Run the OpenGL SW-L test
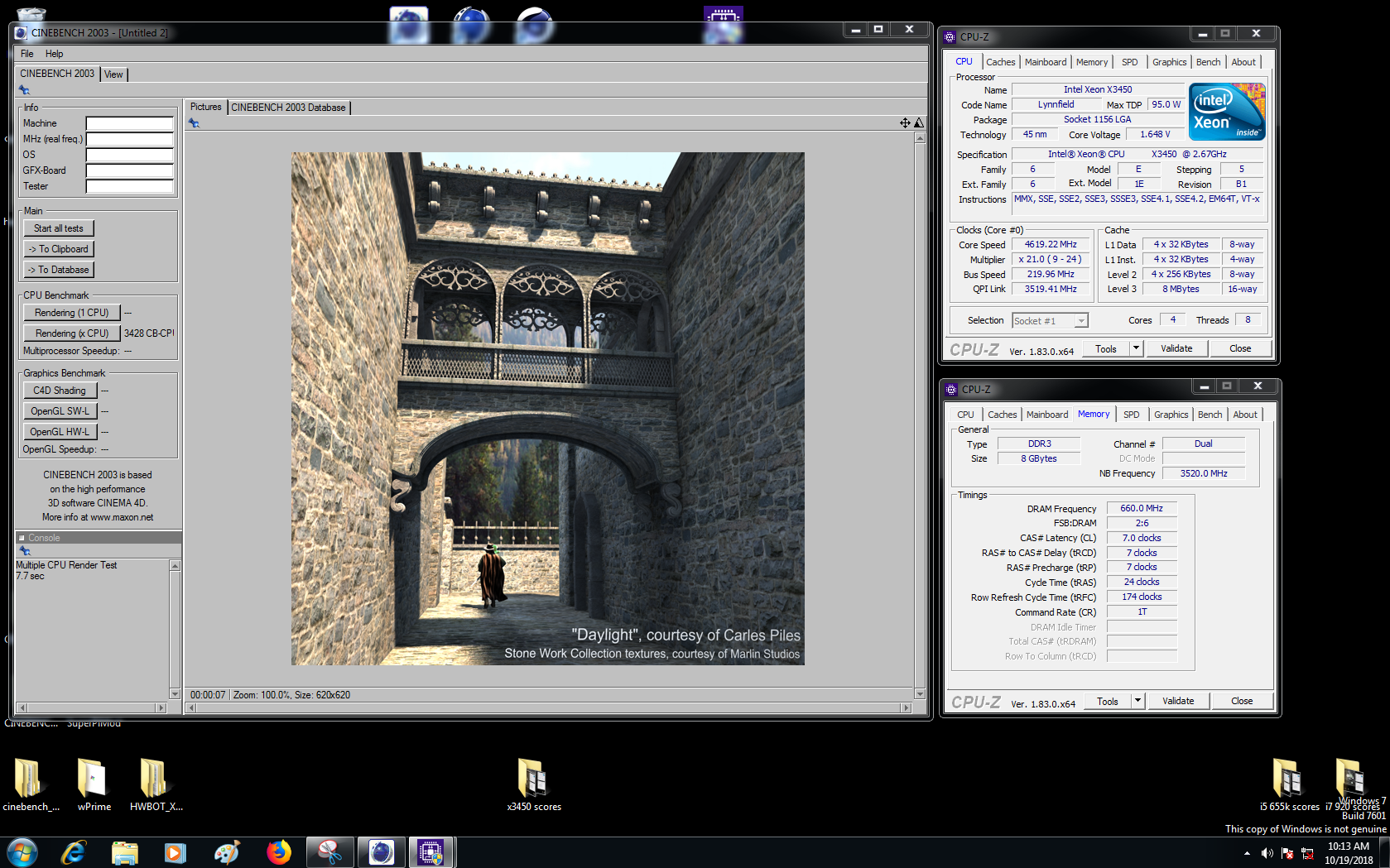This screenshot has width=1390, height=868. [60, 411]
